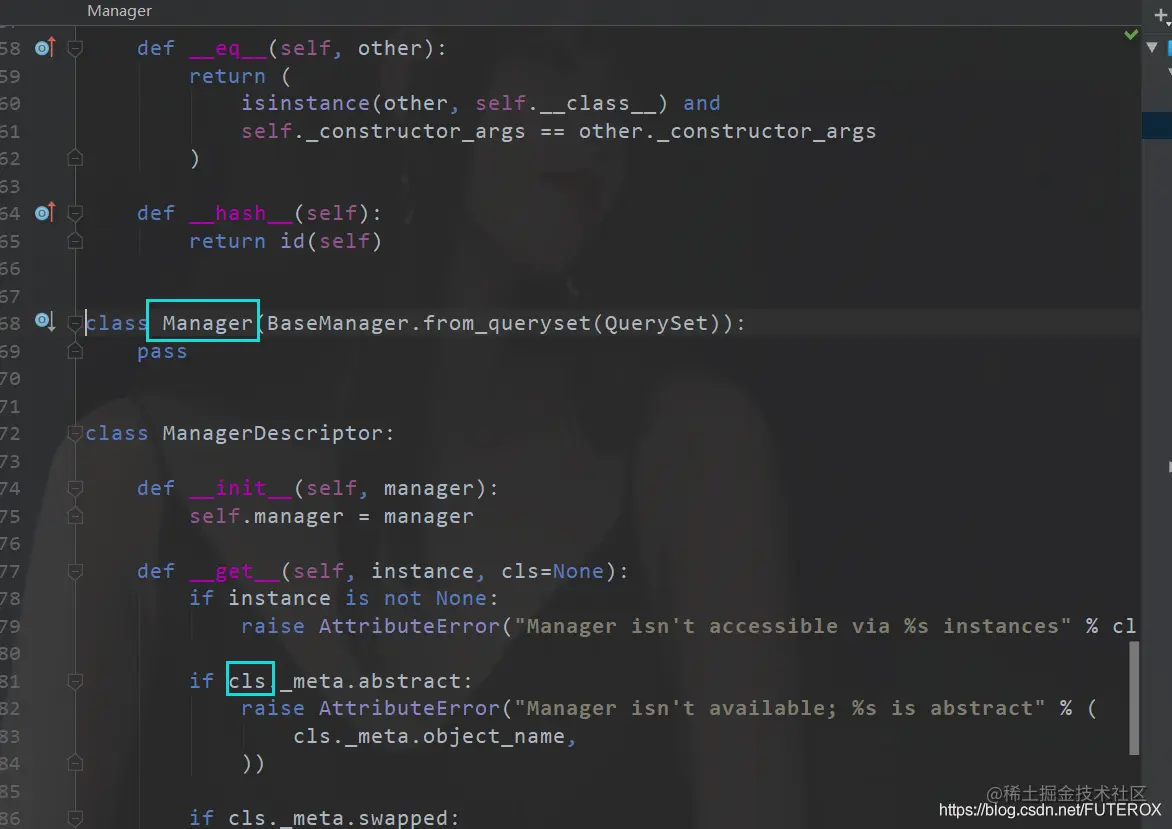Click the closing parenthesis line of __eq__ return
Screen dimensions: 1172x829
[194, 158]
